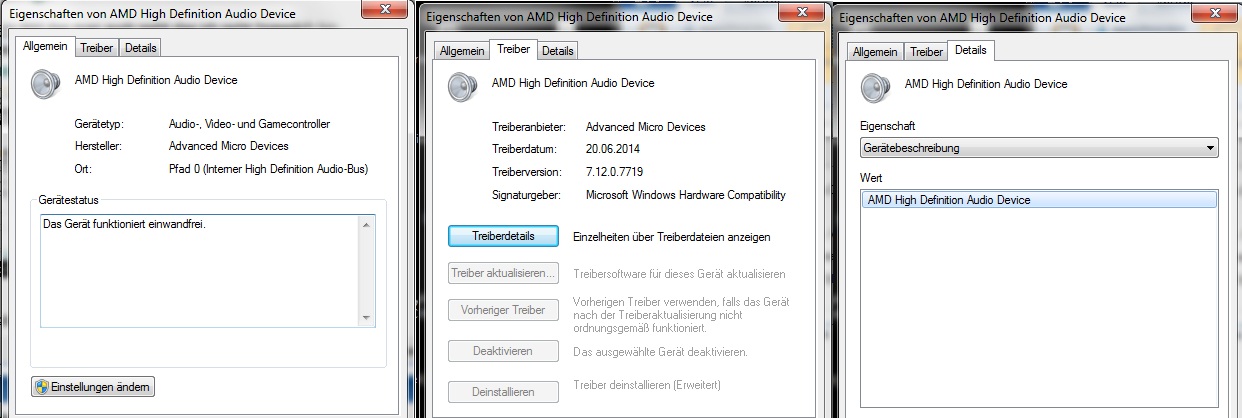Click Treiber aktualisieren button
The image size is (1242, 418).
pyautogui.click(x=503, y=273)
